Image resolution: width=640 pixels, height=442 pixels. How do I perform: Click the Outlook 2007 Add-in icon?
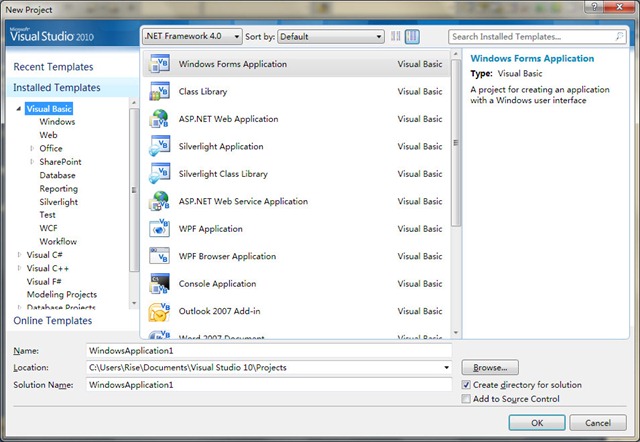159,311
